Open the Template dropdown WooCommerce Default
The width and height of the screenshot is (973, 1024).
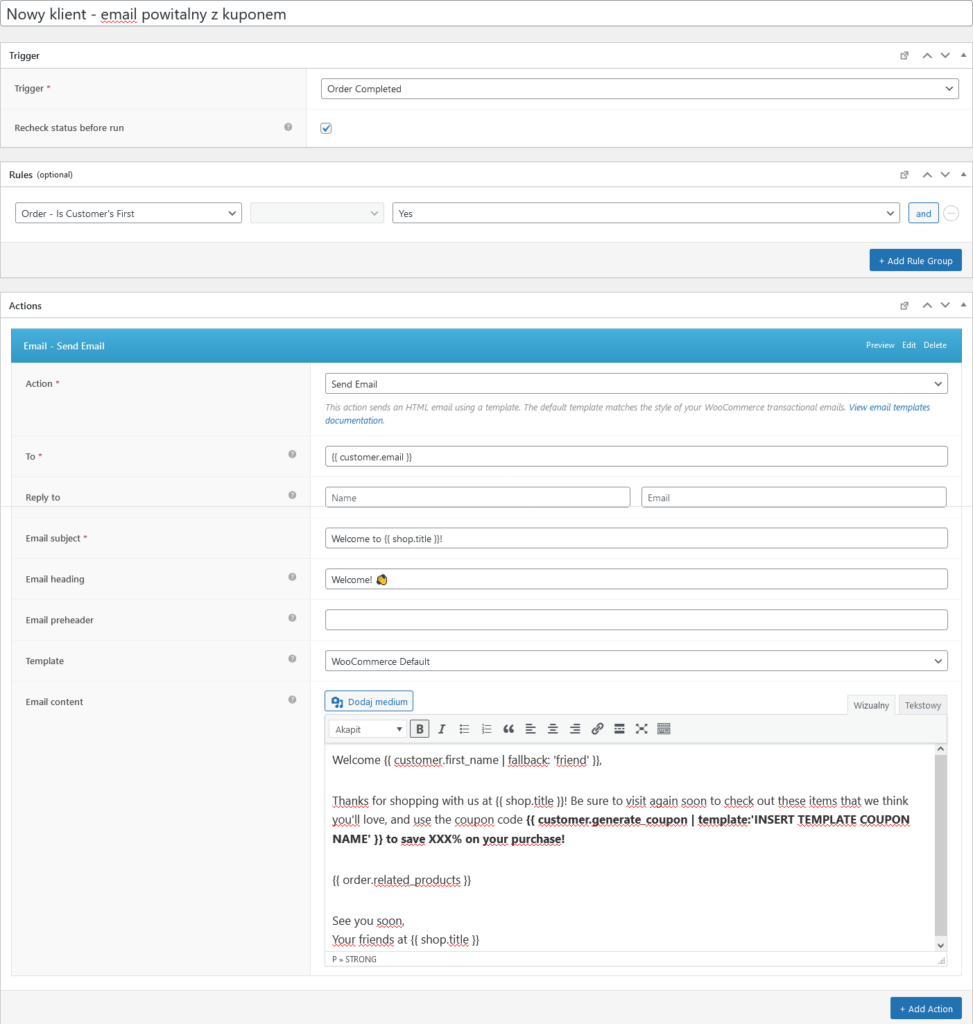(x=636, y=661)
